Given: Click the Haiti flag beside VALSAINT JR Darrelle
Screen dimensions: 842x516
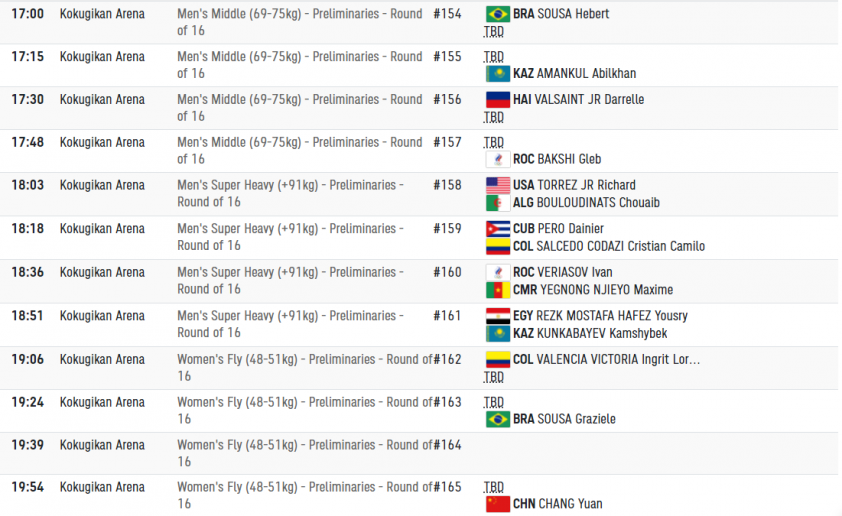Looking at the screenshot, I should tap(498, 99).
